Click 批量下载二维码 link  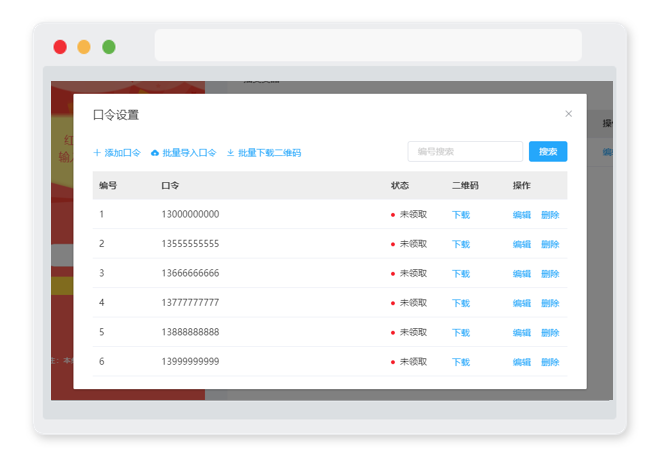pos(264,152)
